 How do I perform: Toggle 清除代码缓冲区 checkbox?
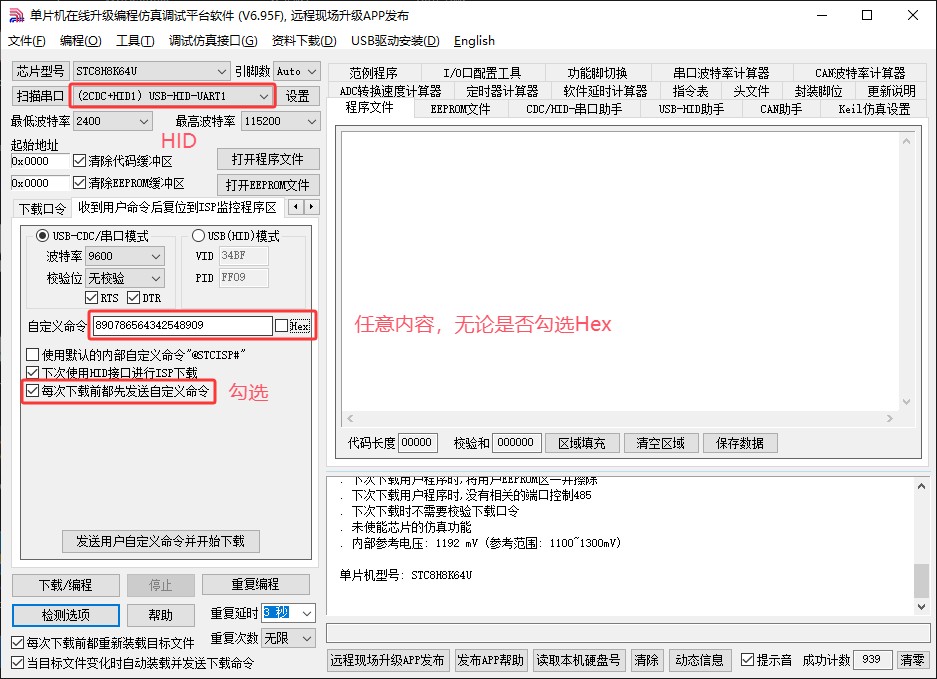tap(79, 161)
